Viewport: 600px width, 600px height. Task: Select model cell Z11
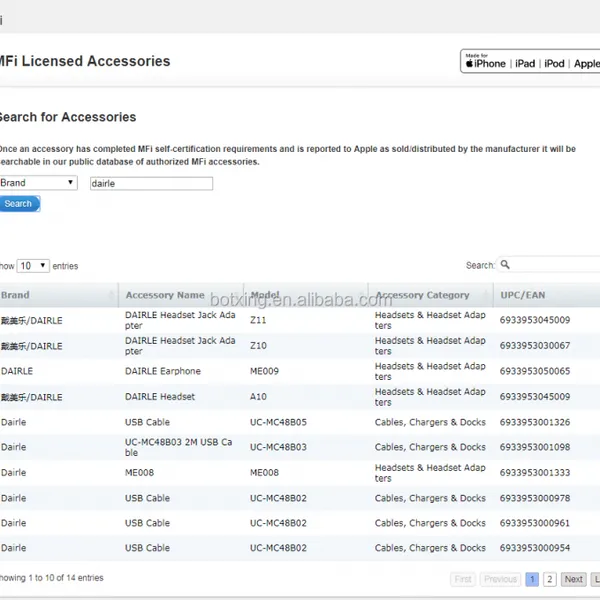point(258,320)
